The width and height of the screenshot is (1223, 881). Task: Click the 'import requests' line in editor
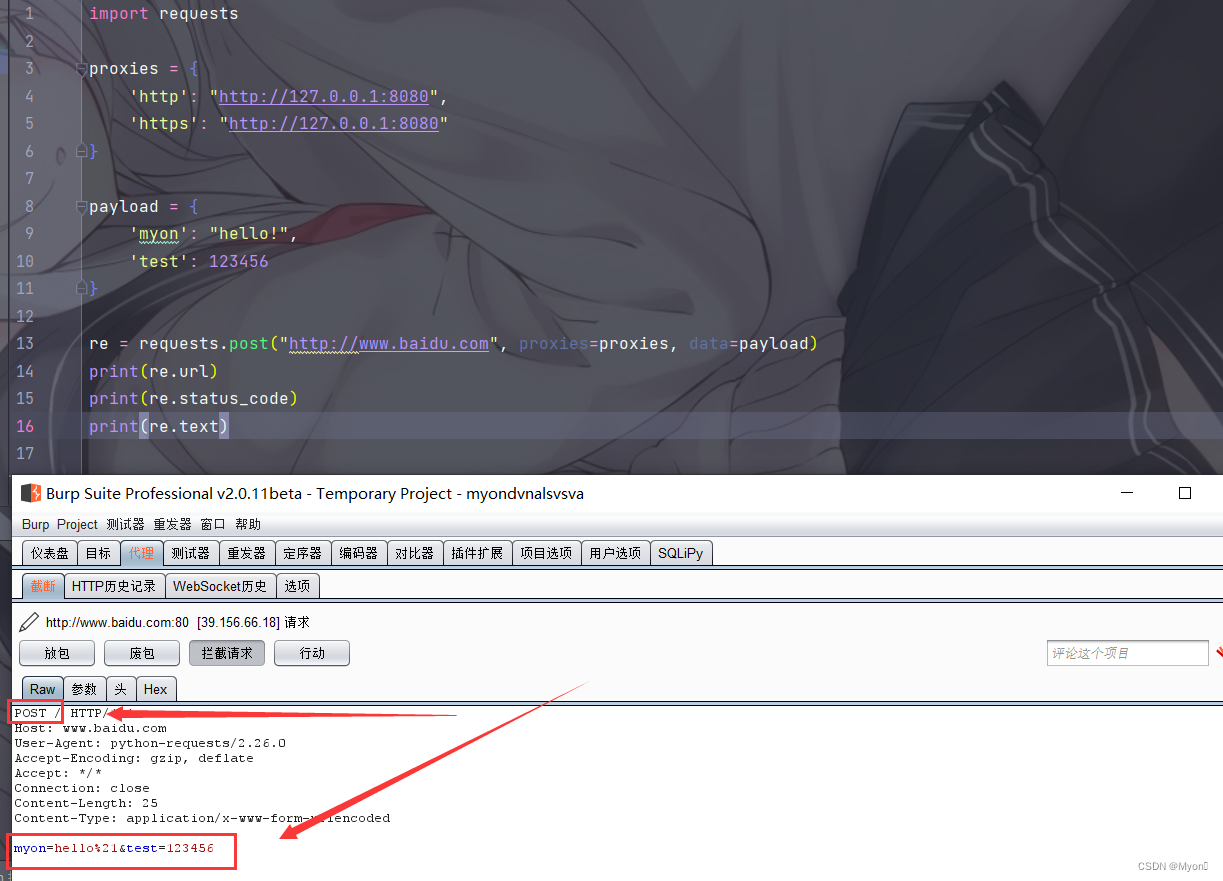tap(164, 14)
